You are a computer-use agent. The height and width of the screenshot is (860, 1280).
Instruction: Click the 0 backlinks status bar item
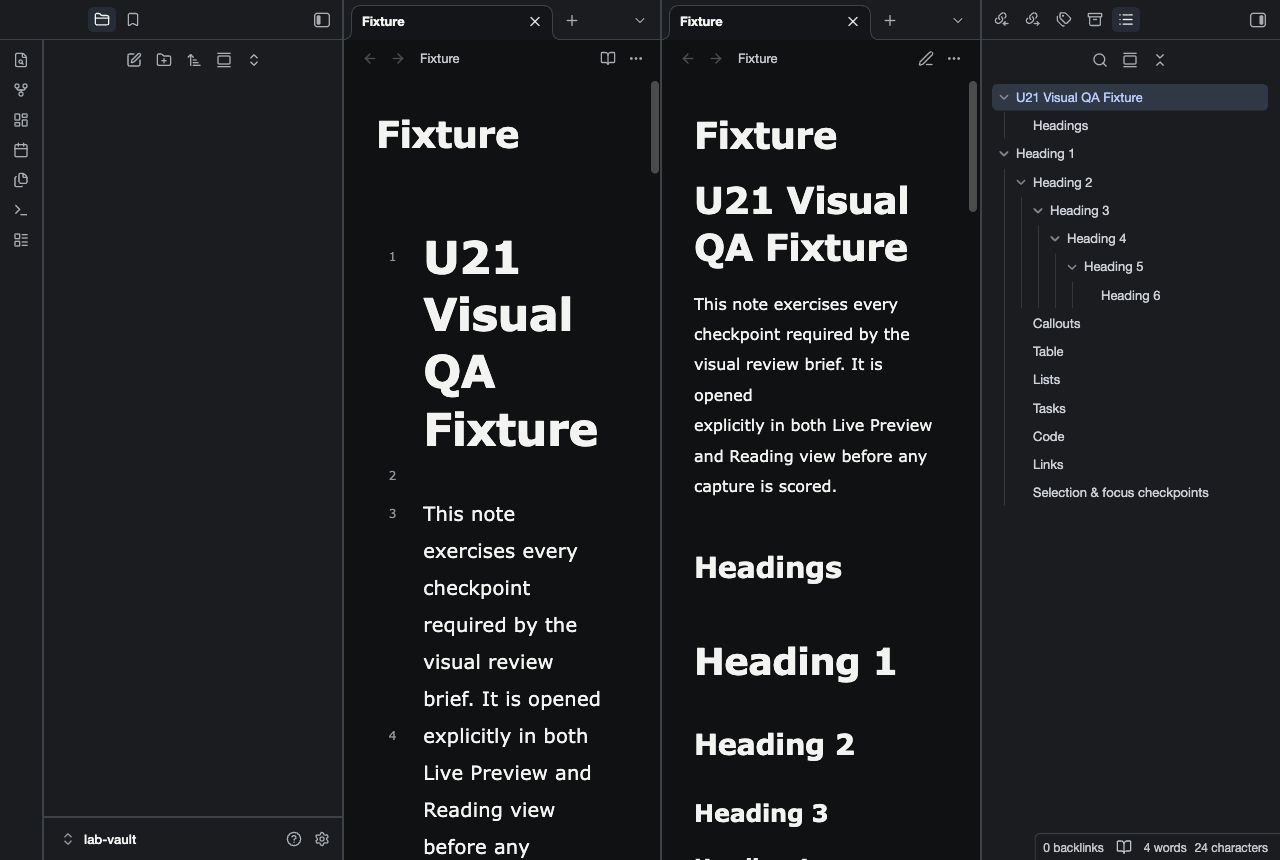1073,847
